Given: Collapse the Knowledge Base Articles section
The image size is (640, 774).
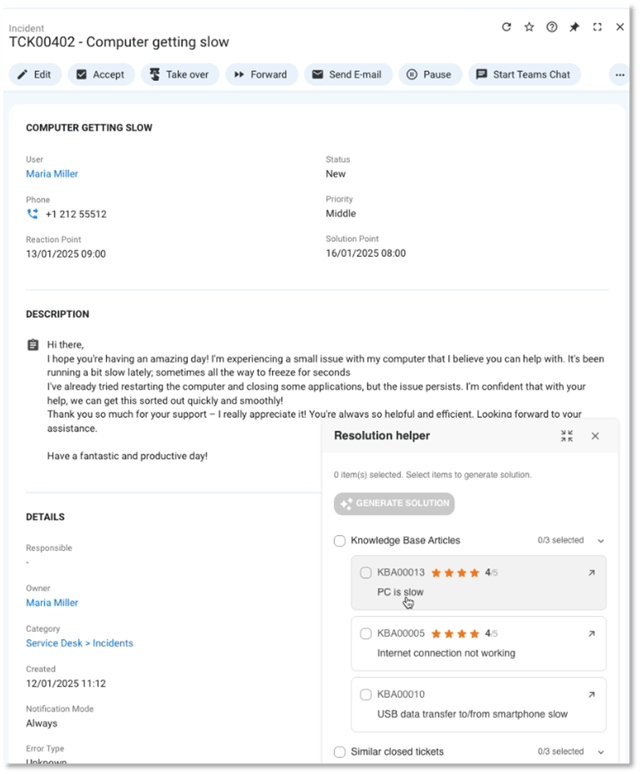Looking at the screenshot, I should [601, 541].
